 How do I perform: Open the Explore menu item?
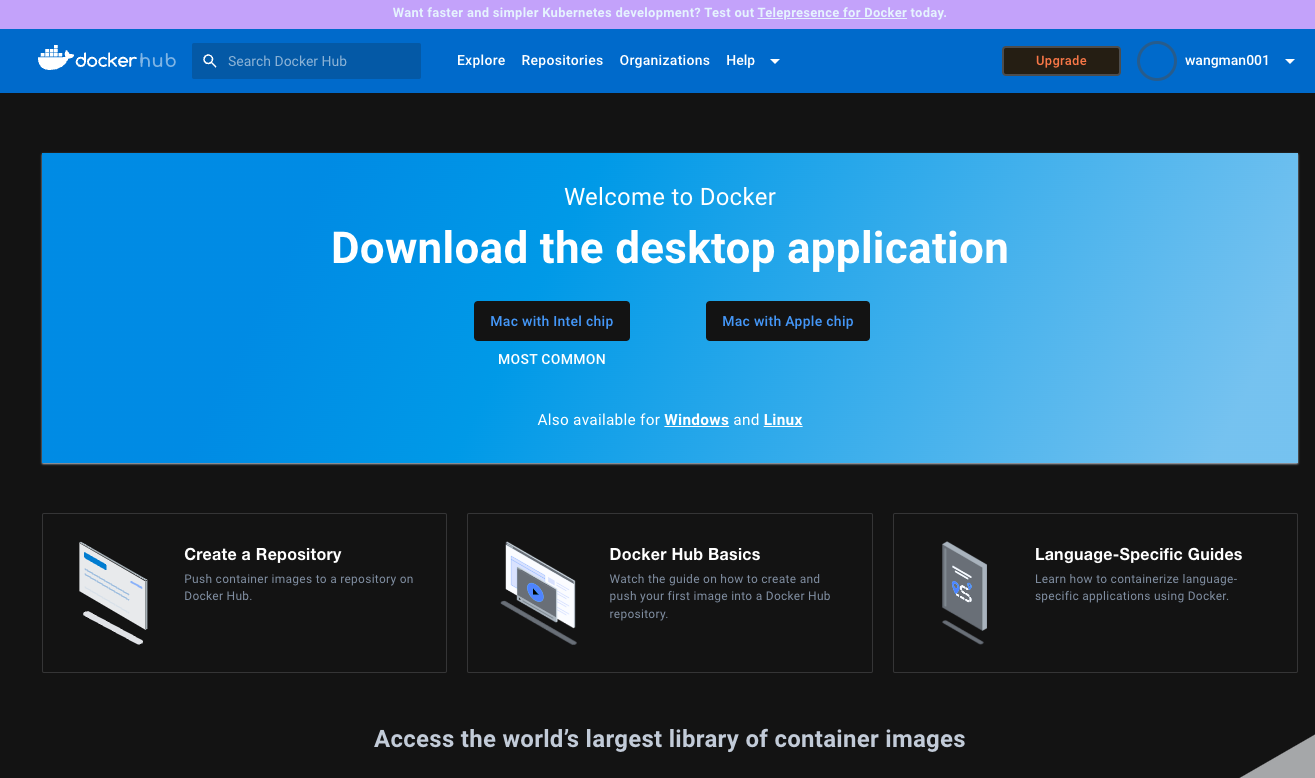481,61
